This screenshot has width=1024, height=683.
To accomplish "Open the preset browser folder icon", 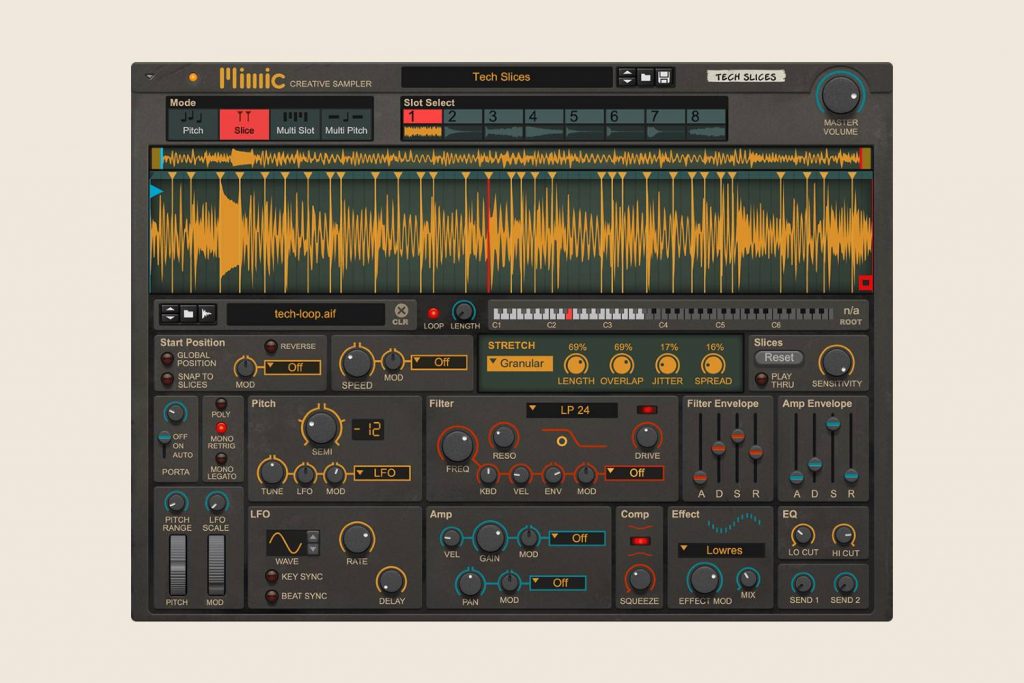I will click(x=644, y=76).
